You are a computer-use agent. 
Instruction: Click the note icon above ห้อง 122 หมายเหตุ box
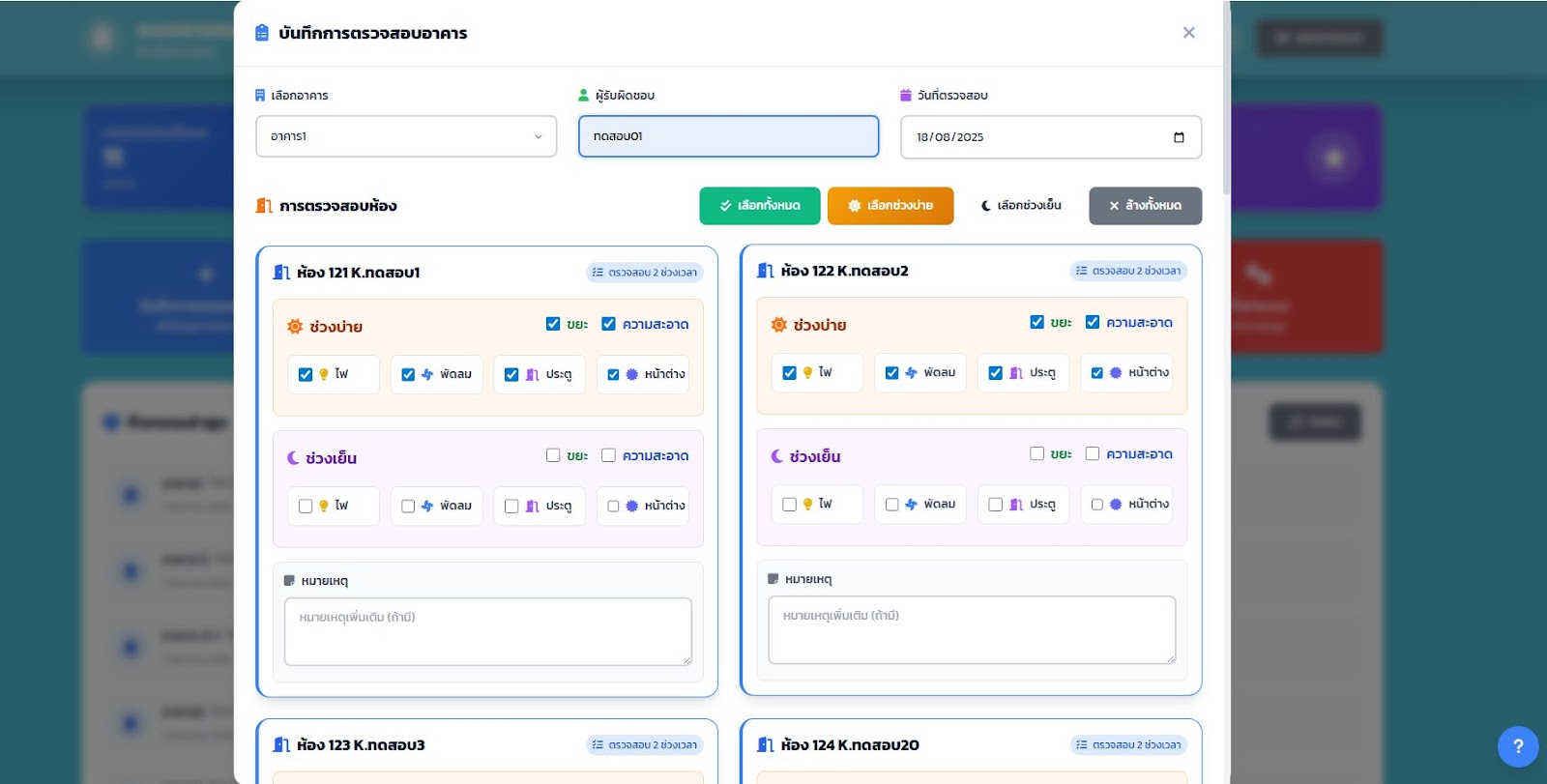pos(773,579)
